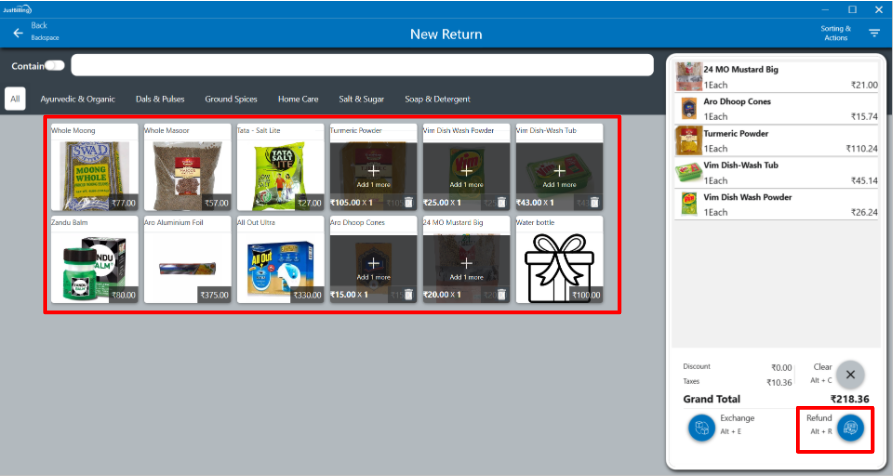Select Ayurvedic & Organic category
This screenshot has width=895, height=476.
77,99
